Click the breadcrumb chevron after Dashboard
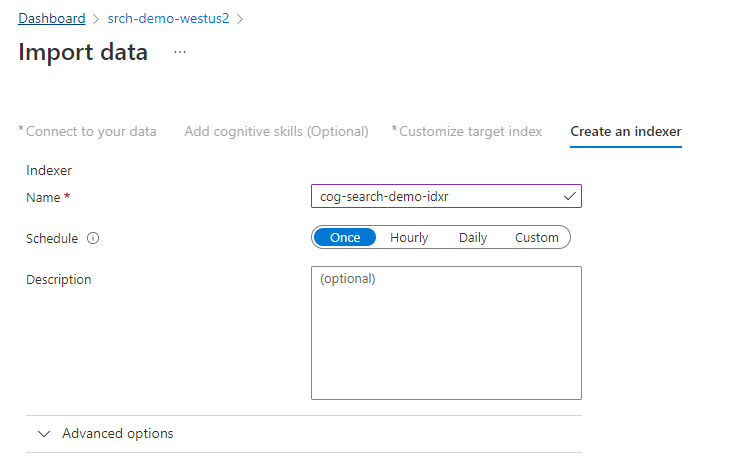 point(94,19)
